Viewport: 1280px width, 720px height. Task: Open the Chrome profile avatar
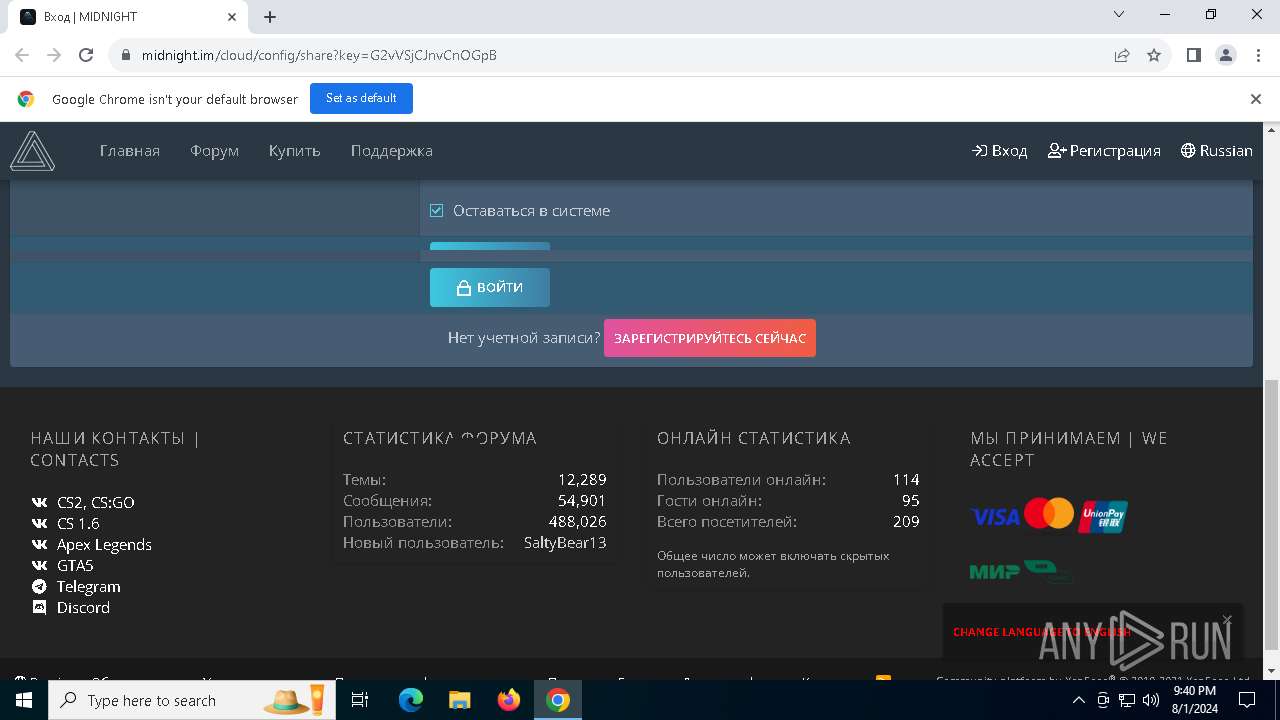pos(1226,55)
